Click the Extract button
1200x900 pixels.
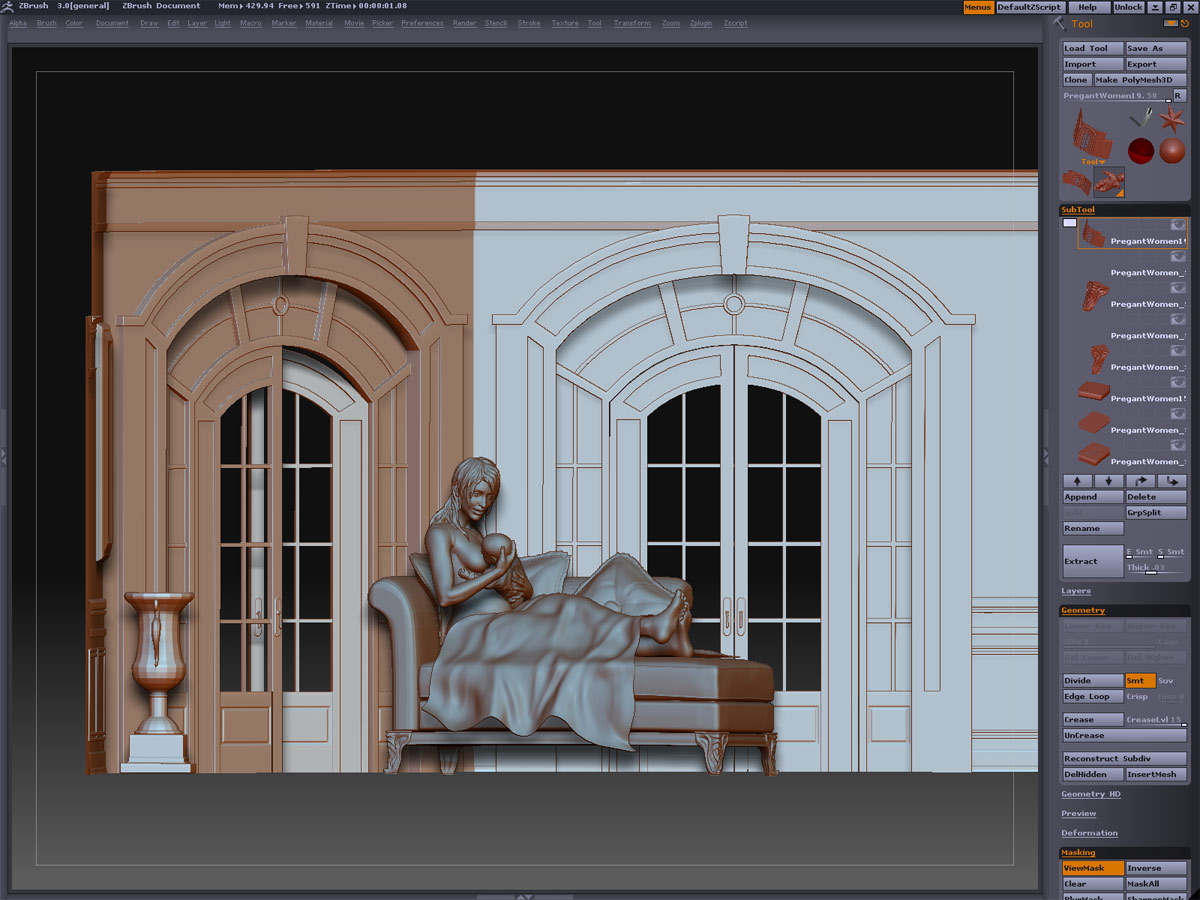pos(1093,561)
